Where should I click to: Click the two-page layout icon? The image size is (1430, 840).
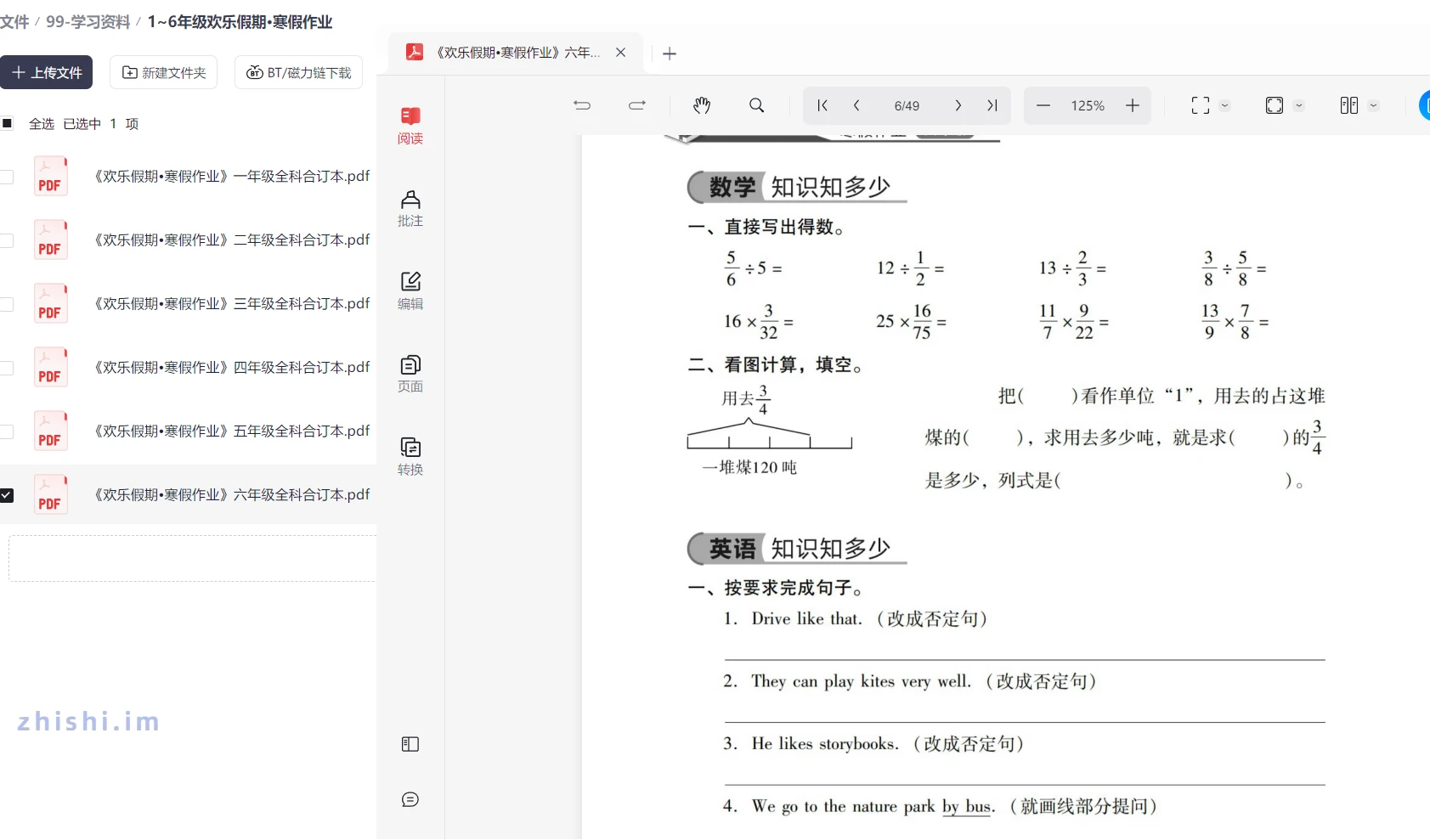(x=1349, y=105)
